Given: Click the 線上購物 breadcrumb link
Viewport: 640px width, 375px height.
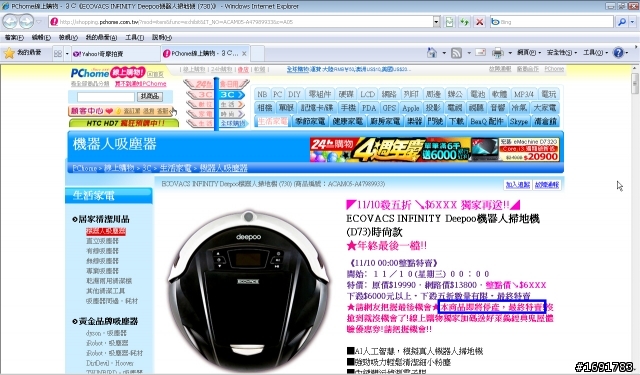Looking at the screenshot, I should tap(119, 168).
